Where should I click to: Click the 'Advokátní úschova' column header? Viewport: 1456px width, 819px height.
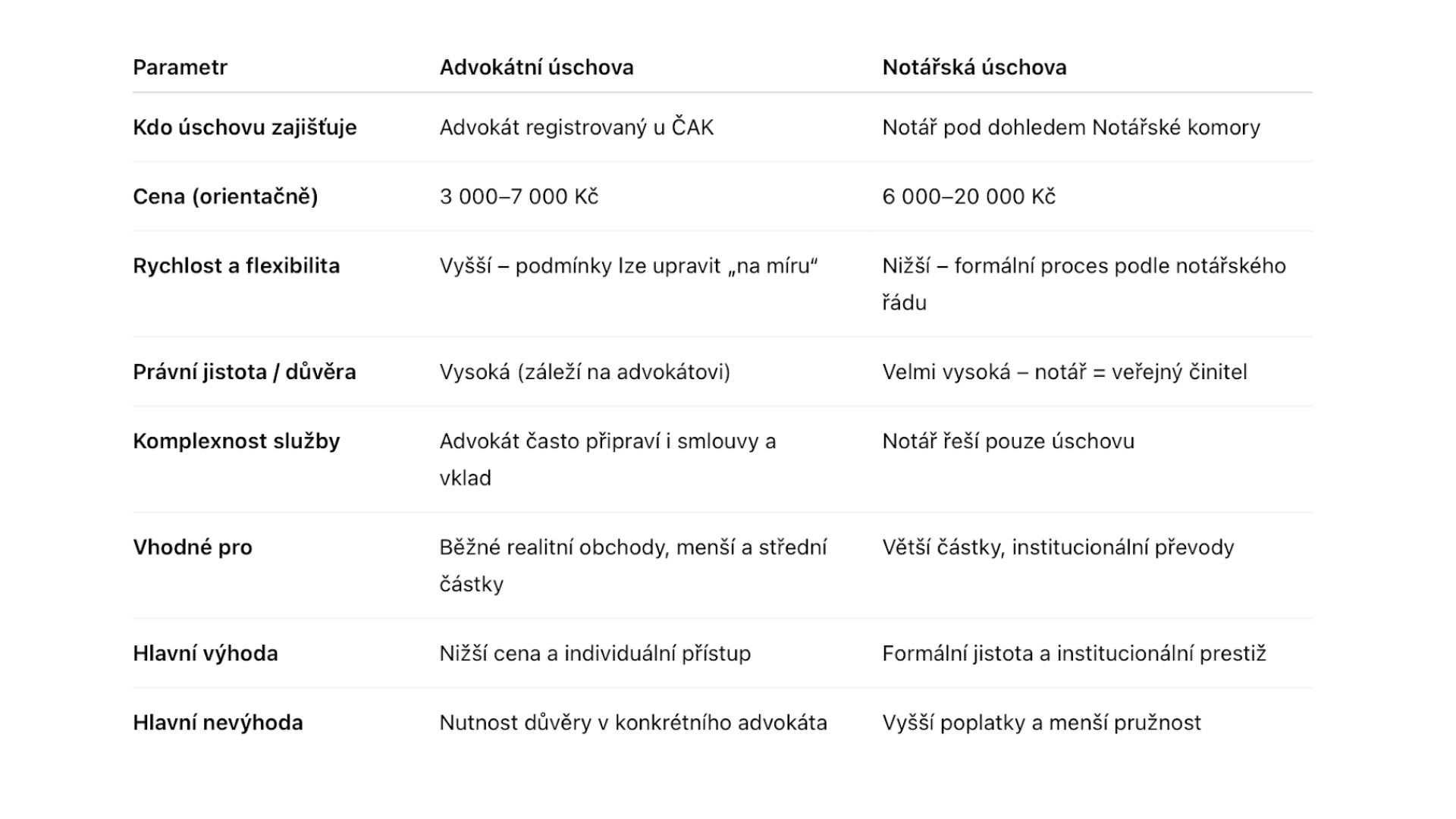(536, 67)
